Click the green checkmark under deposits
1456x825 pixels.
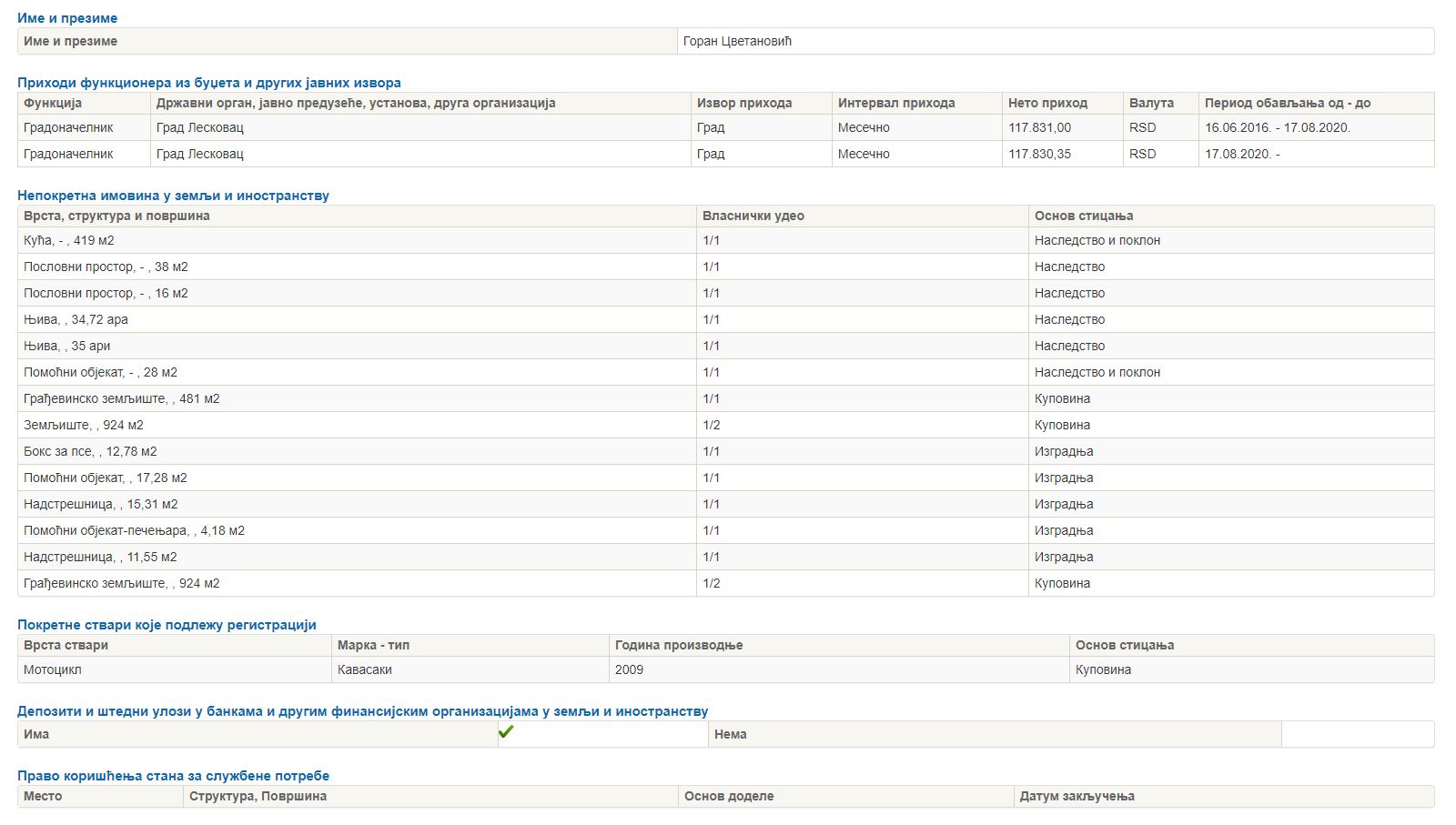coord(506,732)
